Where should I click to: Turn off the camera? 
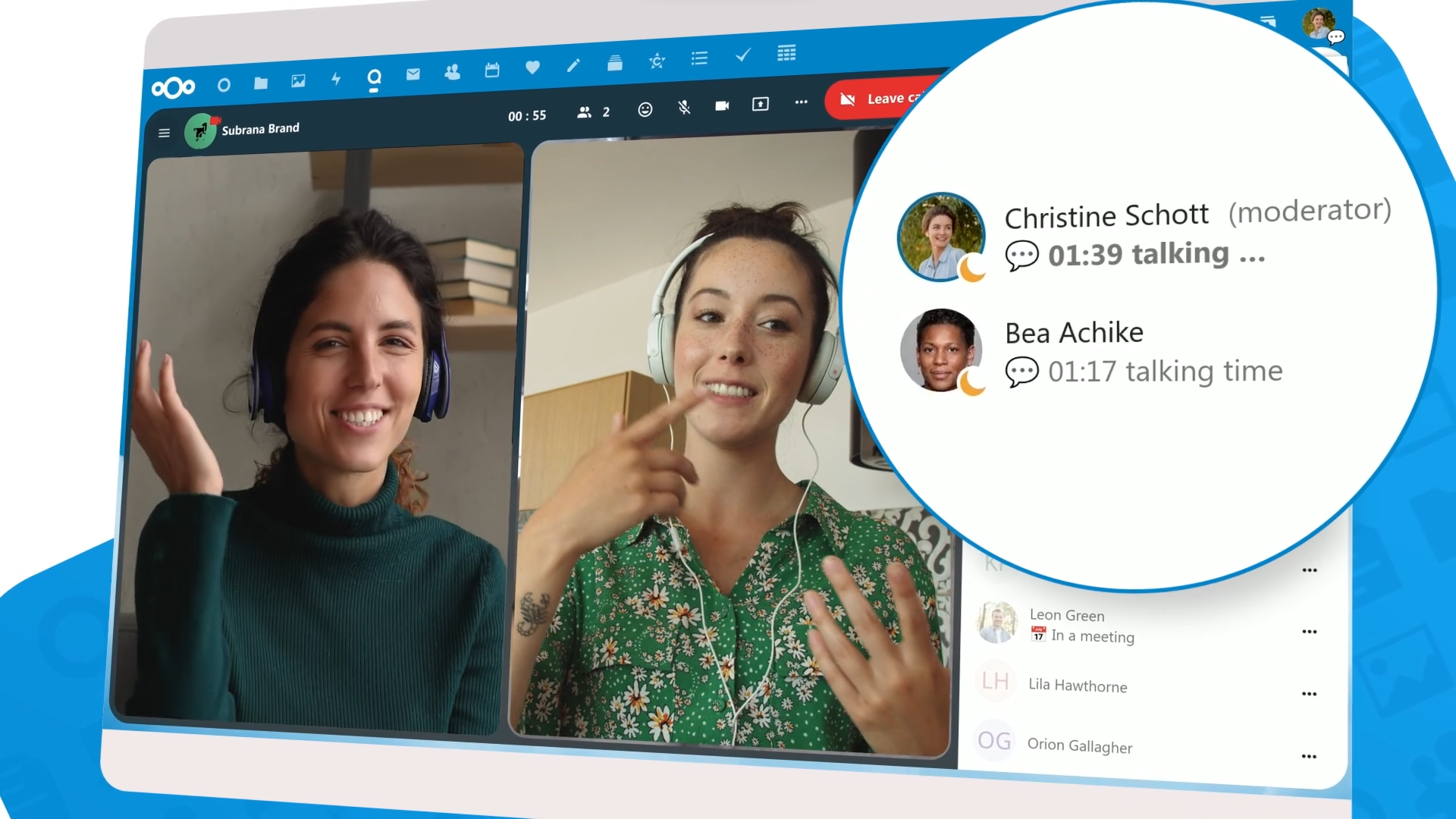(x=721, y=105)
